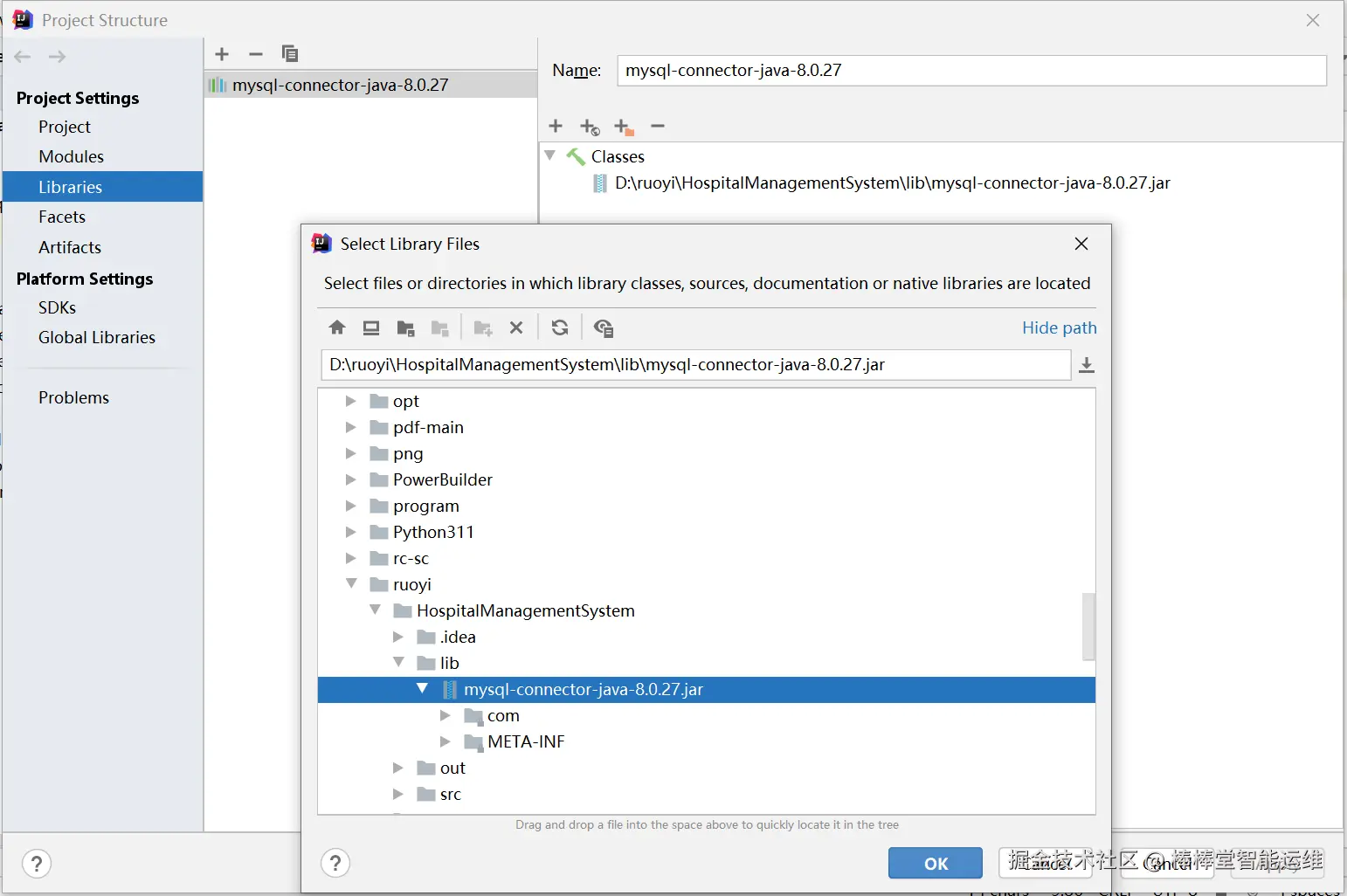Close the Select Library Files dialog
The width and height of the screenshot is (1347, 896).
1081,244
